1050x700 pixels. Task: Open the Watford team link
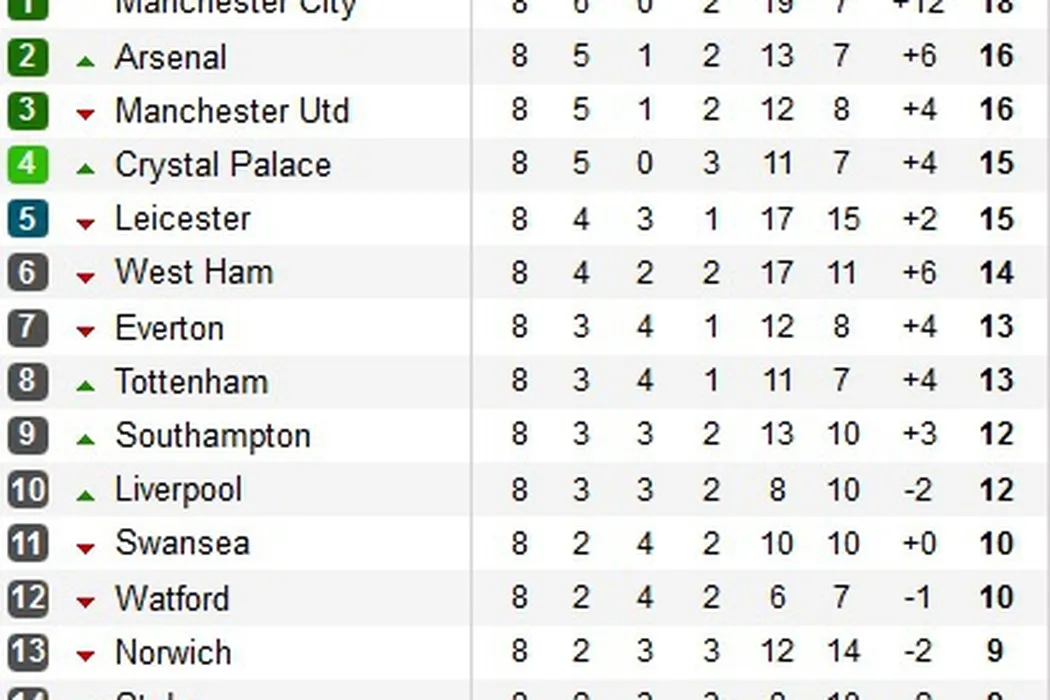172,598
